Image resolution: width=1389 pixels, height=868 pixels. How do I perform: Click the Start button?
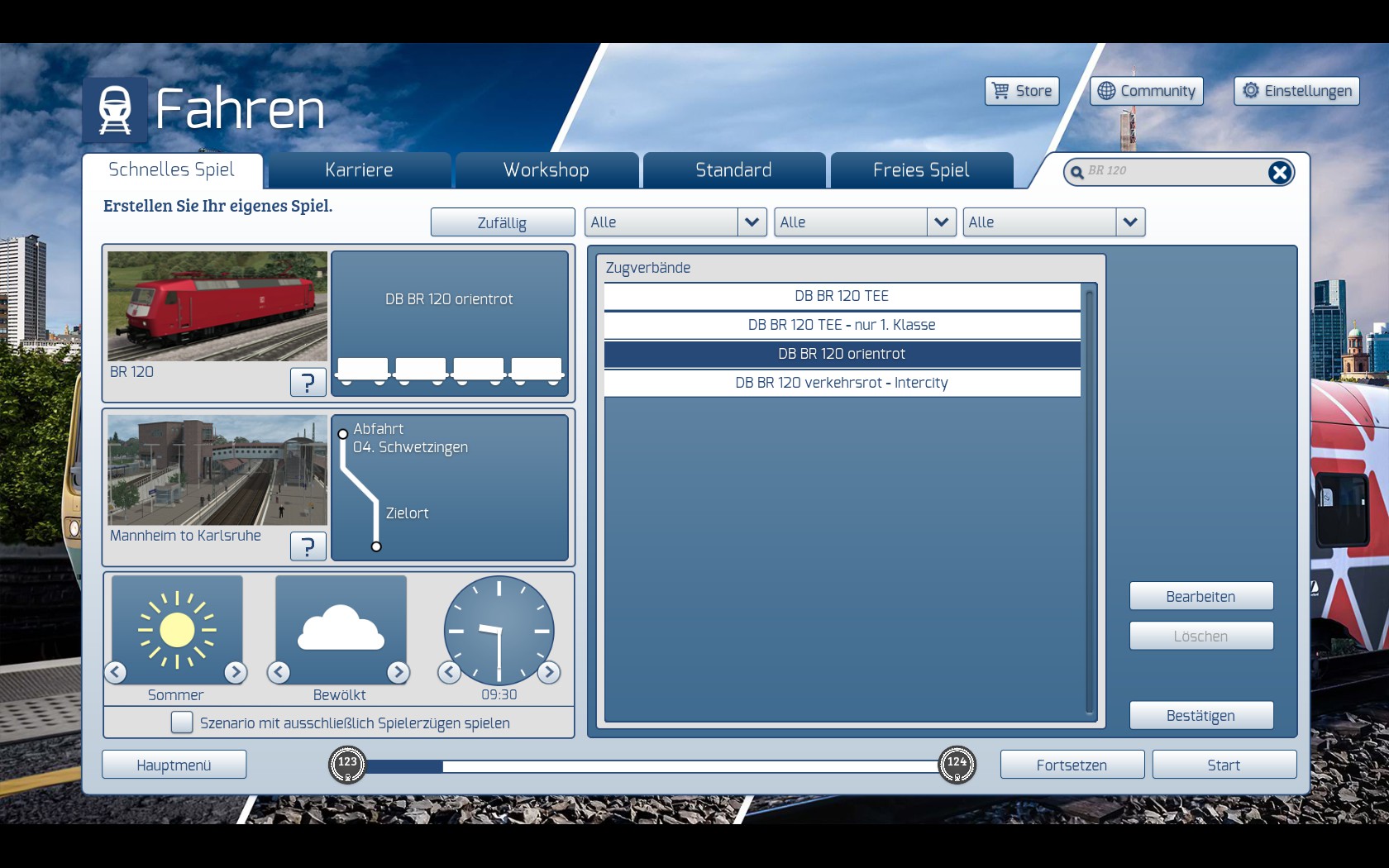coord(1224,765)
